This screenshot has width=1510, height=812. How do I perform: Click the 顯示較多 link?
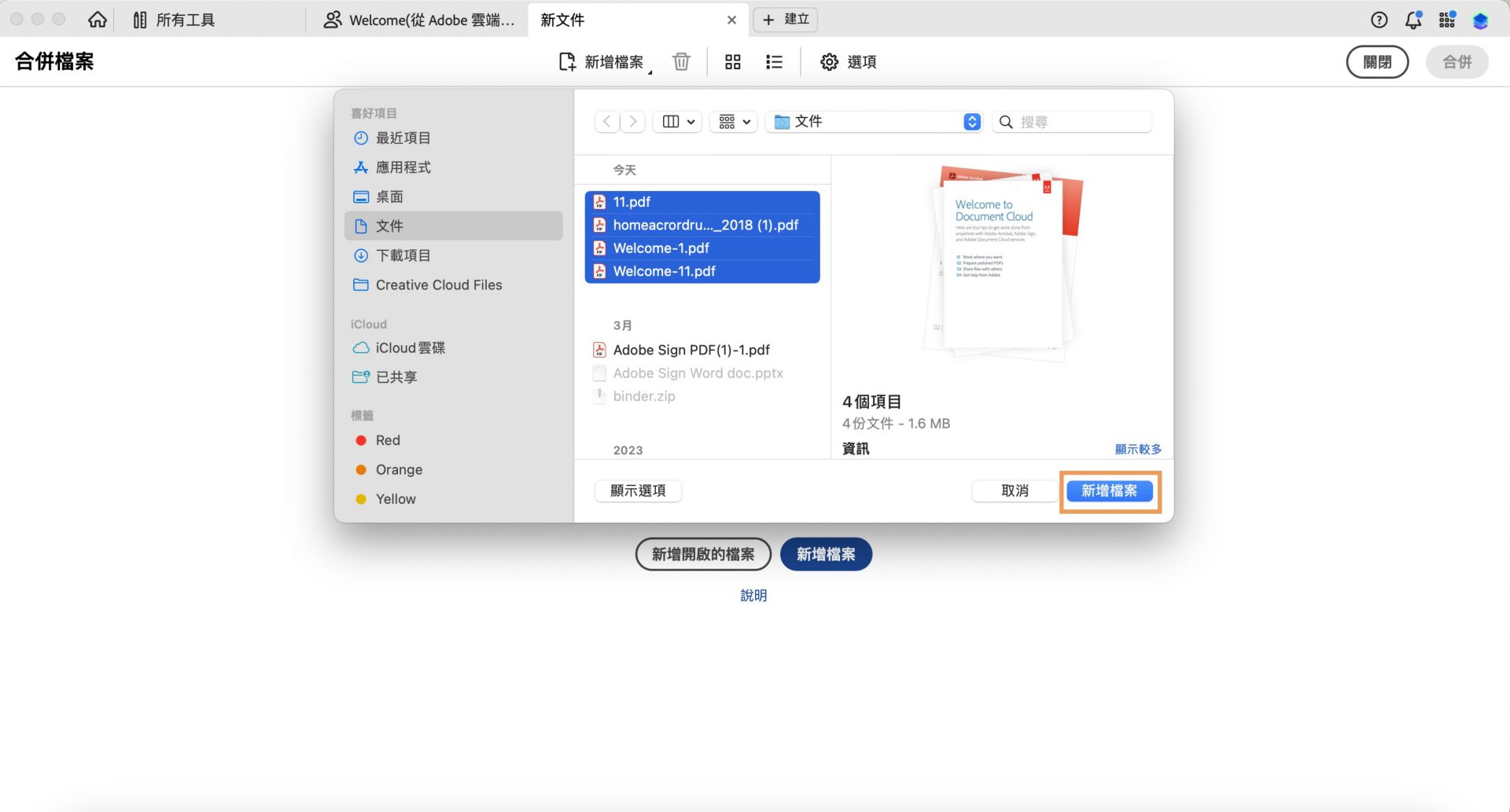click(1138, 449)
